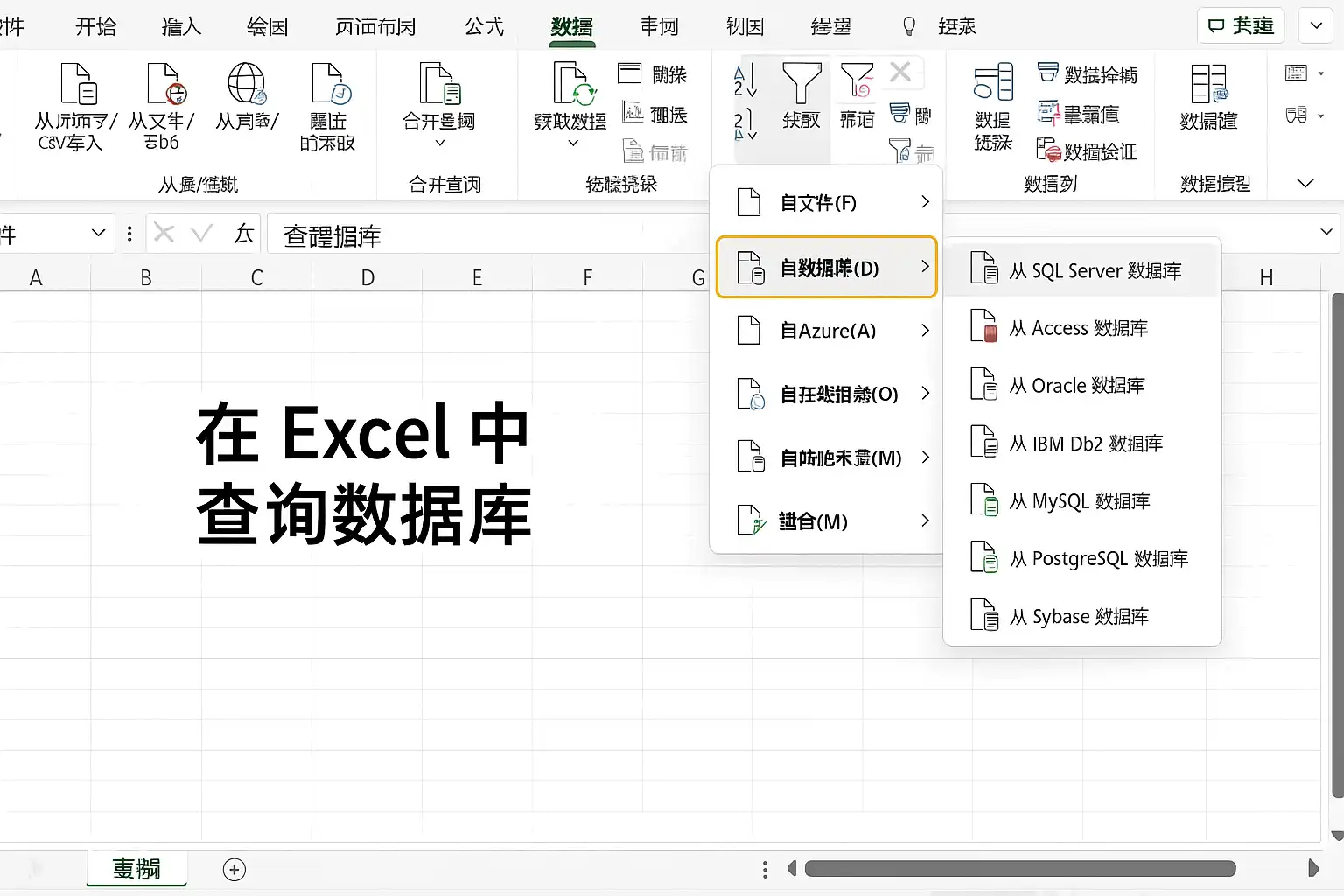Viewport: 1344px width, 896px height.
Task: Click the text-to-columns icon
Action: pos(993,82)
